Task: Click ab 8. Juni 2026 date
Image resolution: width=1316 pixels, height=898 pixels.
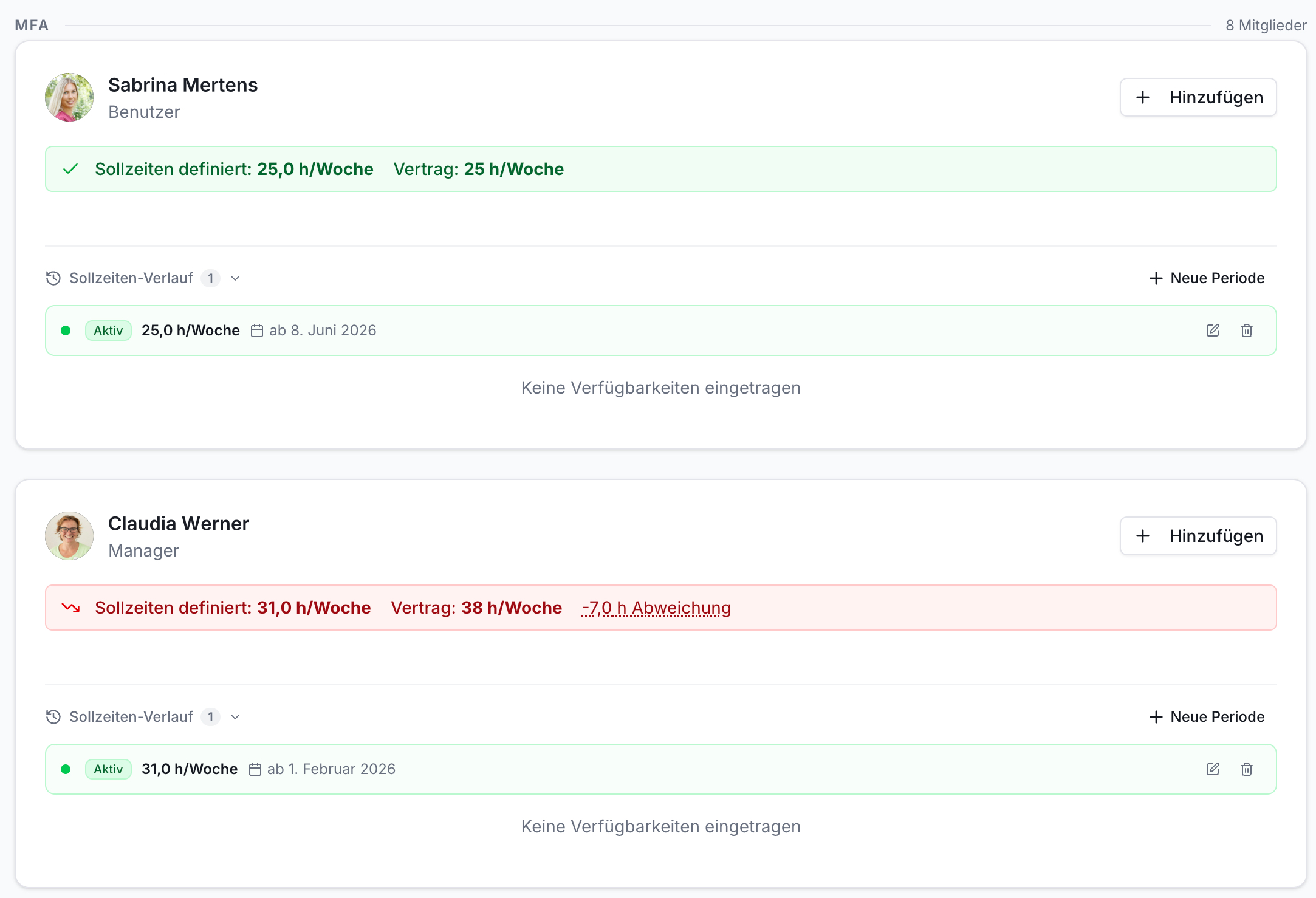Action: click(323, 331)
